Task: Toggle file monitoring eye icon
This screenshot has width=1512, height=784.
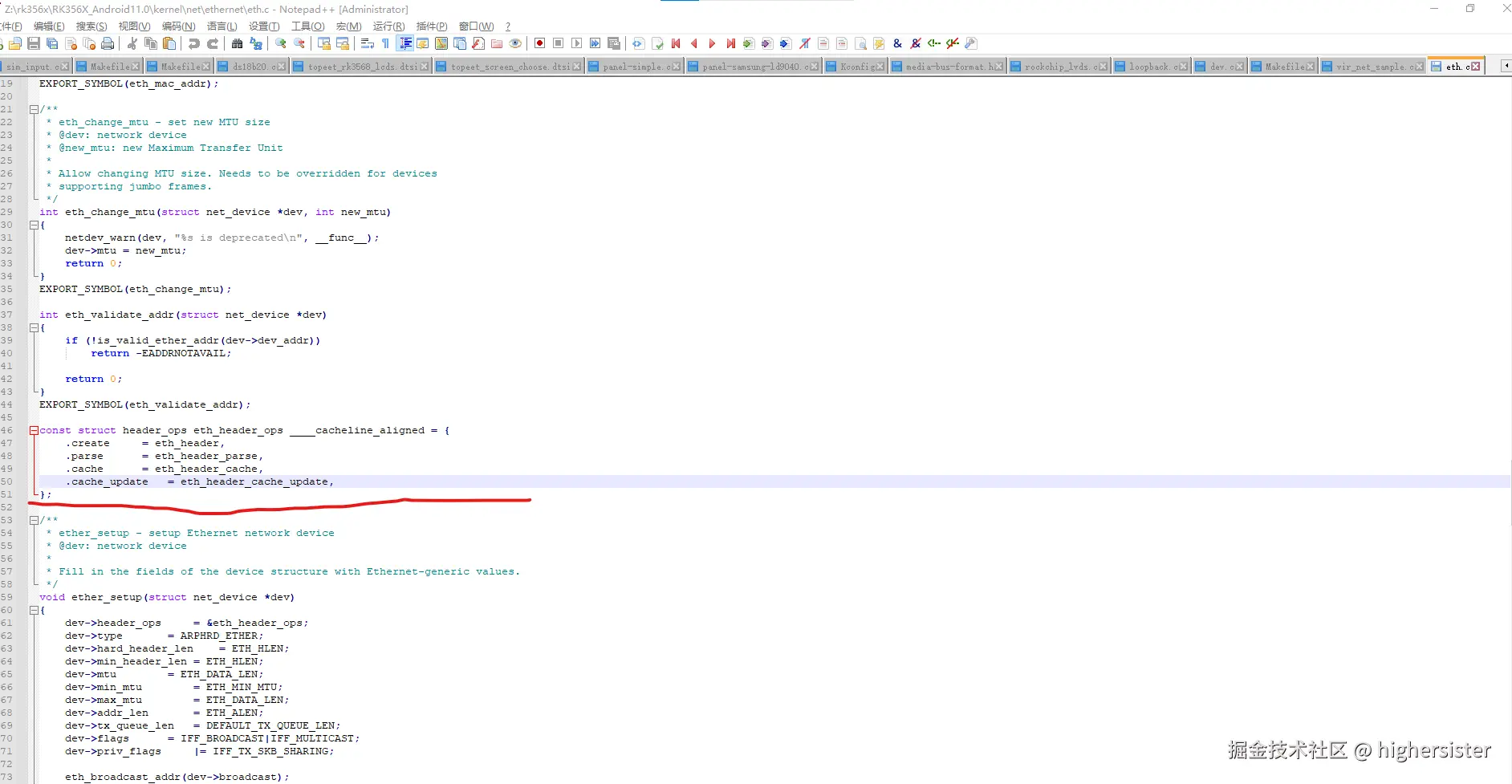Action: (515, 43)
